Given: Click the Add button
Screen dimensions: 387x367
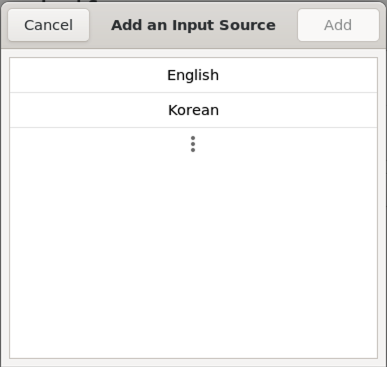Looking at the screenshot, I should point(338,25).
